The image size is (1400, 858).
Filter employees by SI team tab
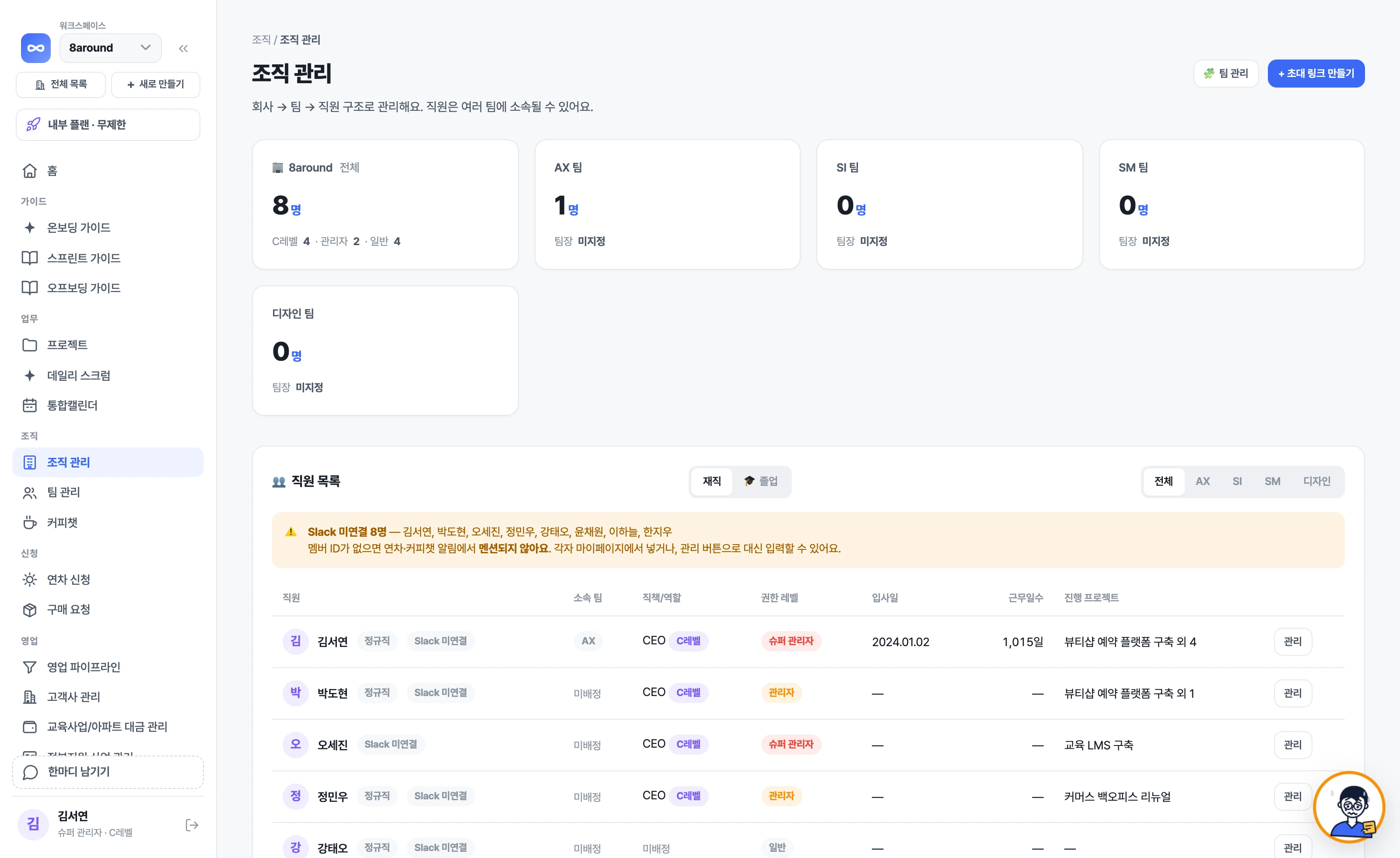pos(1237,481)
